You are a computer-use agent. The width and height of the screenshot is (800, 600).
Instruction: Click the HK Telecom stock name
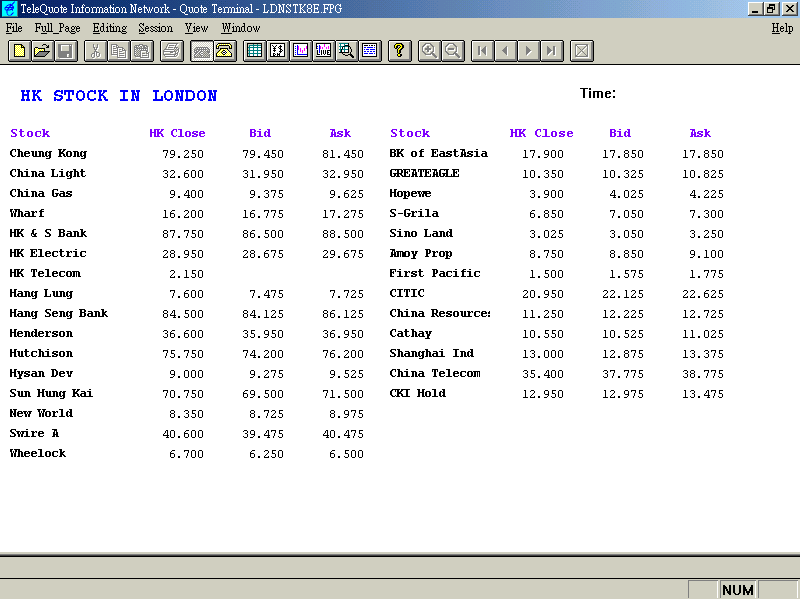[45, 273]
